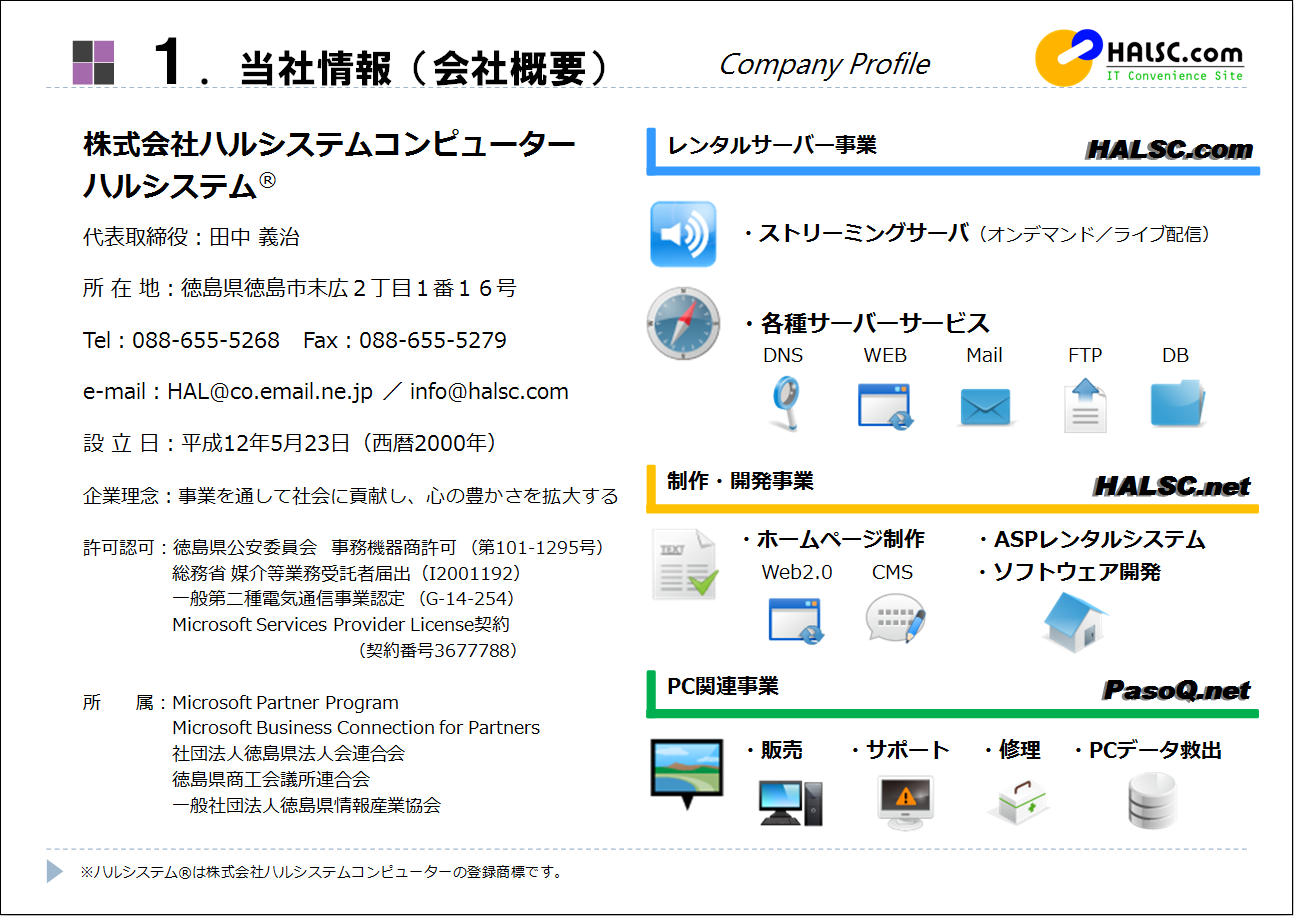The height and width of the screenshot is (916, 1294).
Task: Click the ソフトウェア開発 item text
Action: (1075, 573)
